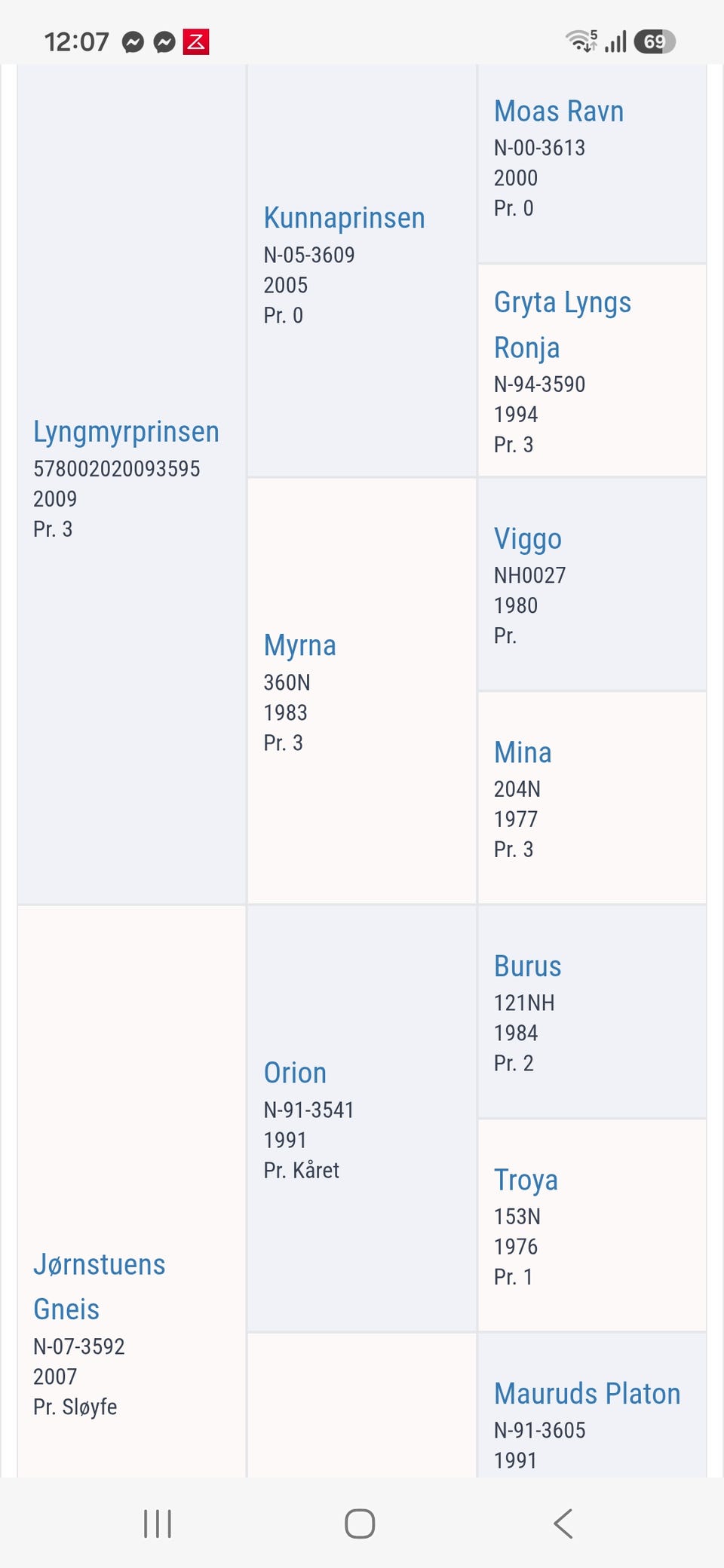Open the Burus stallion entry
Image resolution: width=724 pixels, height=1568 pixels.
[528, 966]
